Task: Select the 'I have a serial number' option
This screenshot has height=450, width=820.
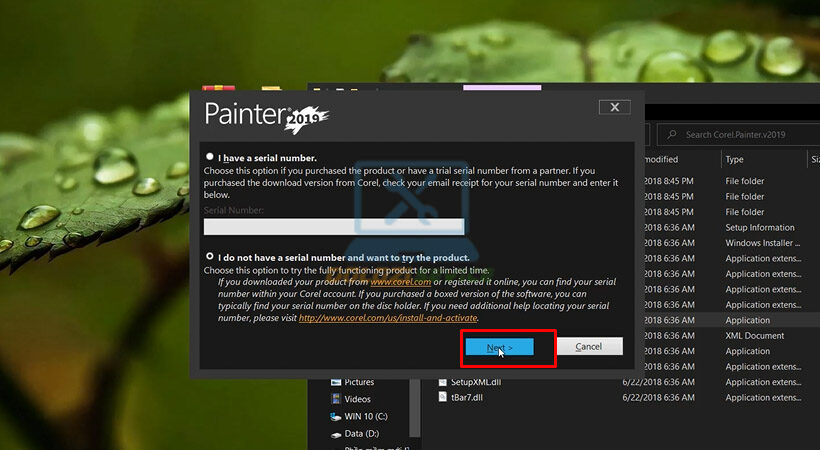Action: pyautogui.click(x=210, y=157)
